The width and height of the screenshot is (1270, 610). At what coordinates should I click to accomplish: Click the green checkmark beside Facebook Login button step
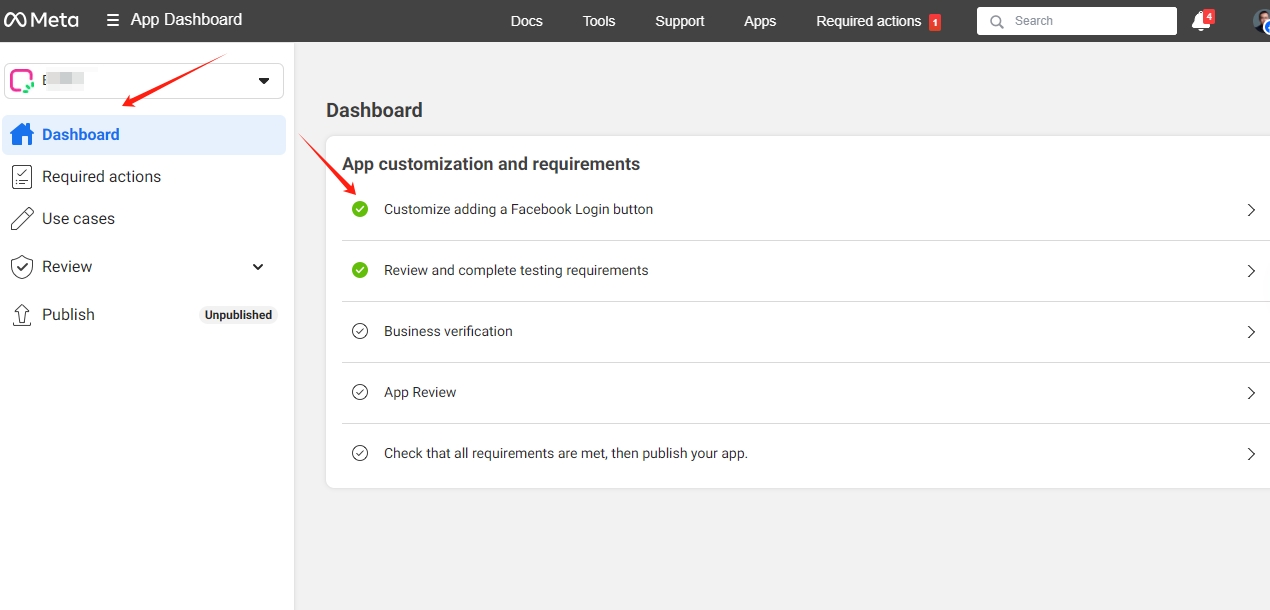pos(360,209)
